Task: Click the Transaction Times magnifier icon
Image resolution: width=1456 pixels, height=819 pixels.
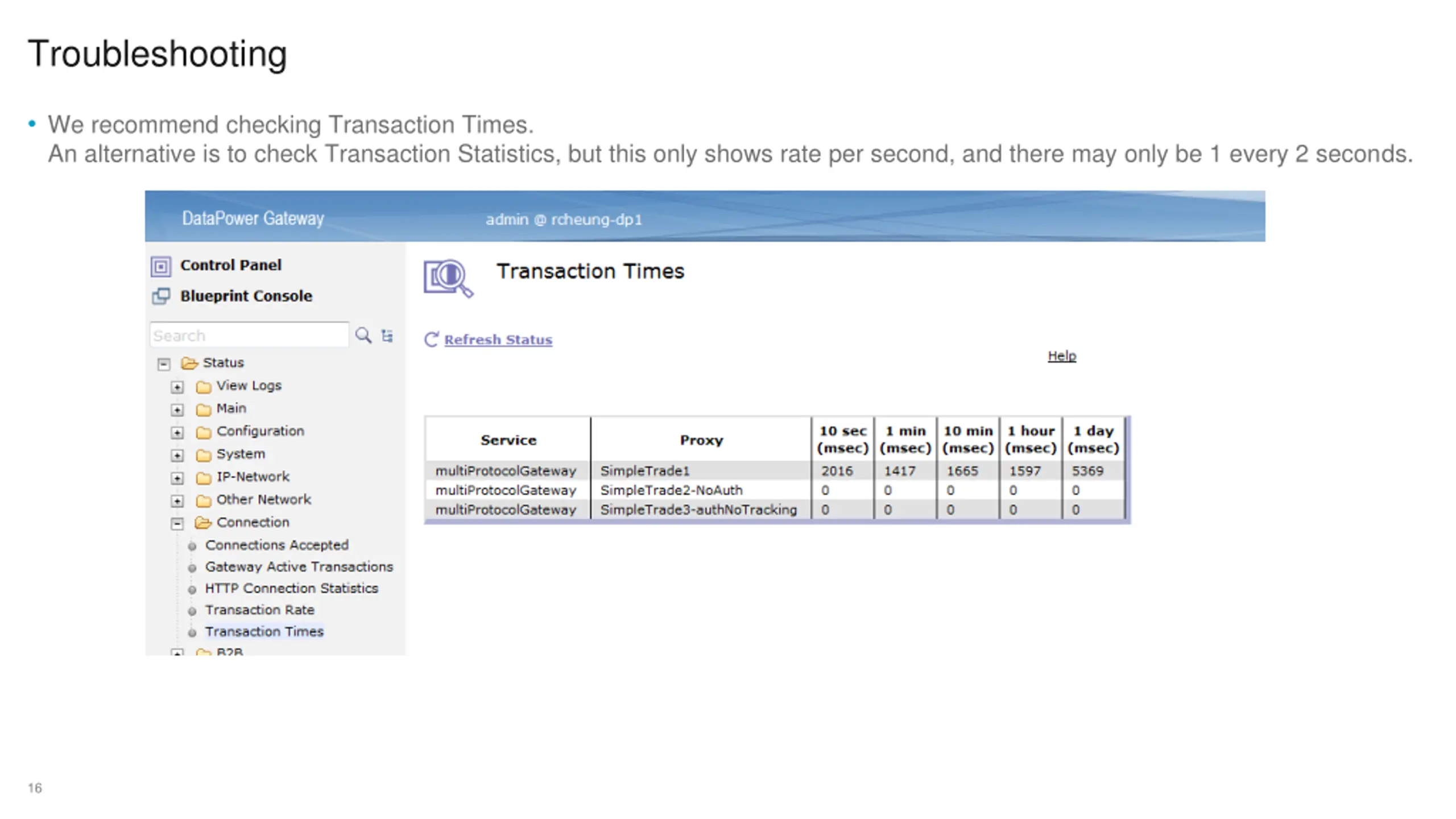Action: pyautogui.click(x=448, y=279)
